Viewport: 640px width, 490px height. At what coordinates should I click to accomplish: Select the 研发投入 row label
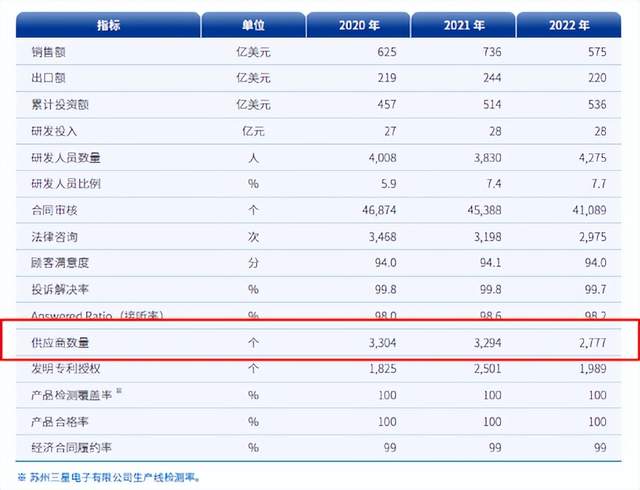click(x=54, y=131)
